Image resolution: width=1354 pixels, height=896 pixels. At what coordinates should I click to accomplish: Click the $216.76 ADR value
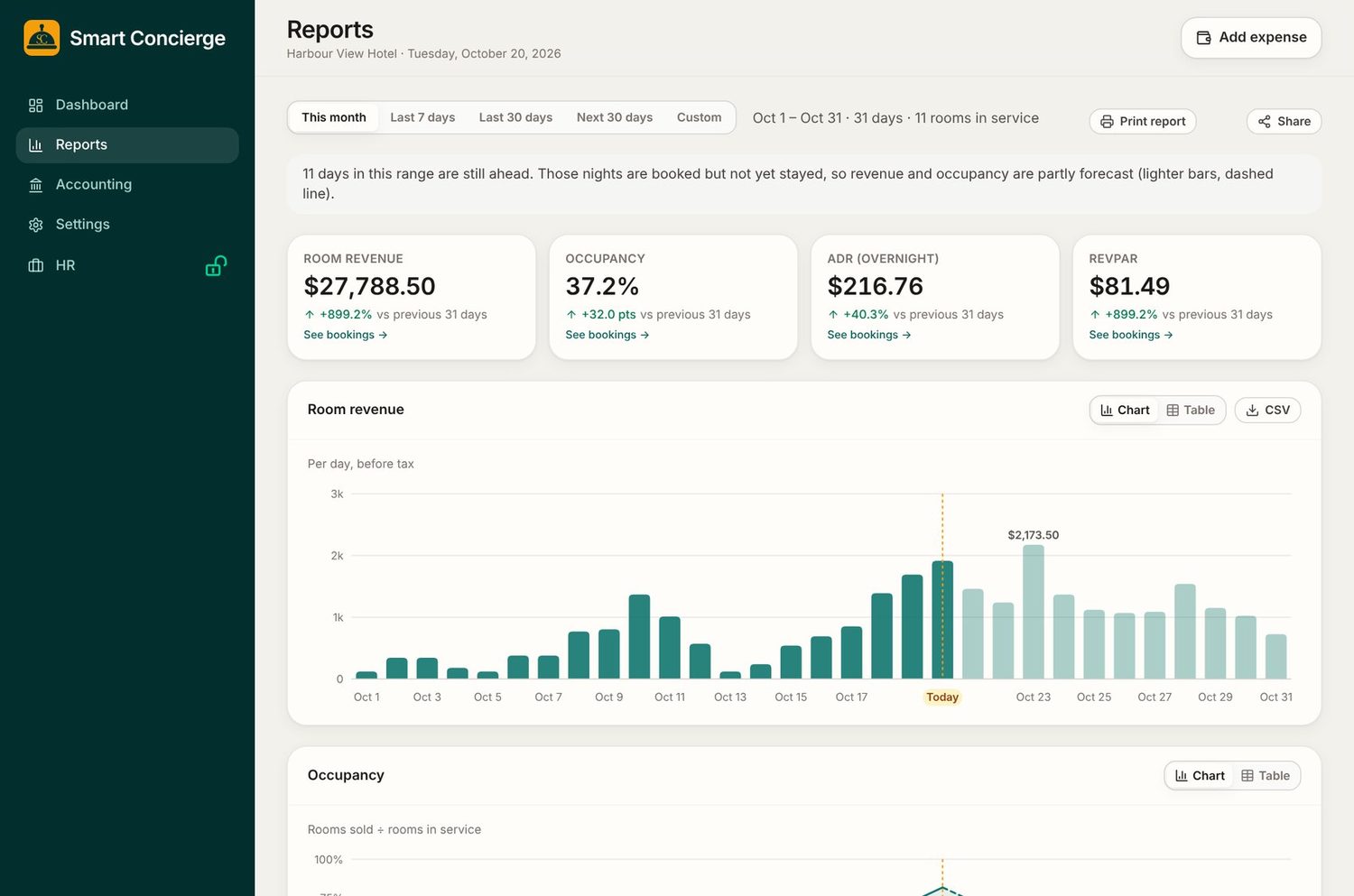[875, 286]
